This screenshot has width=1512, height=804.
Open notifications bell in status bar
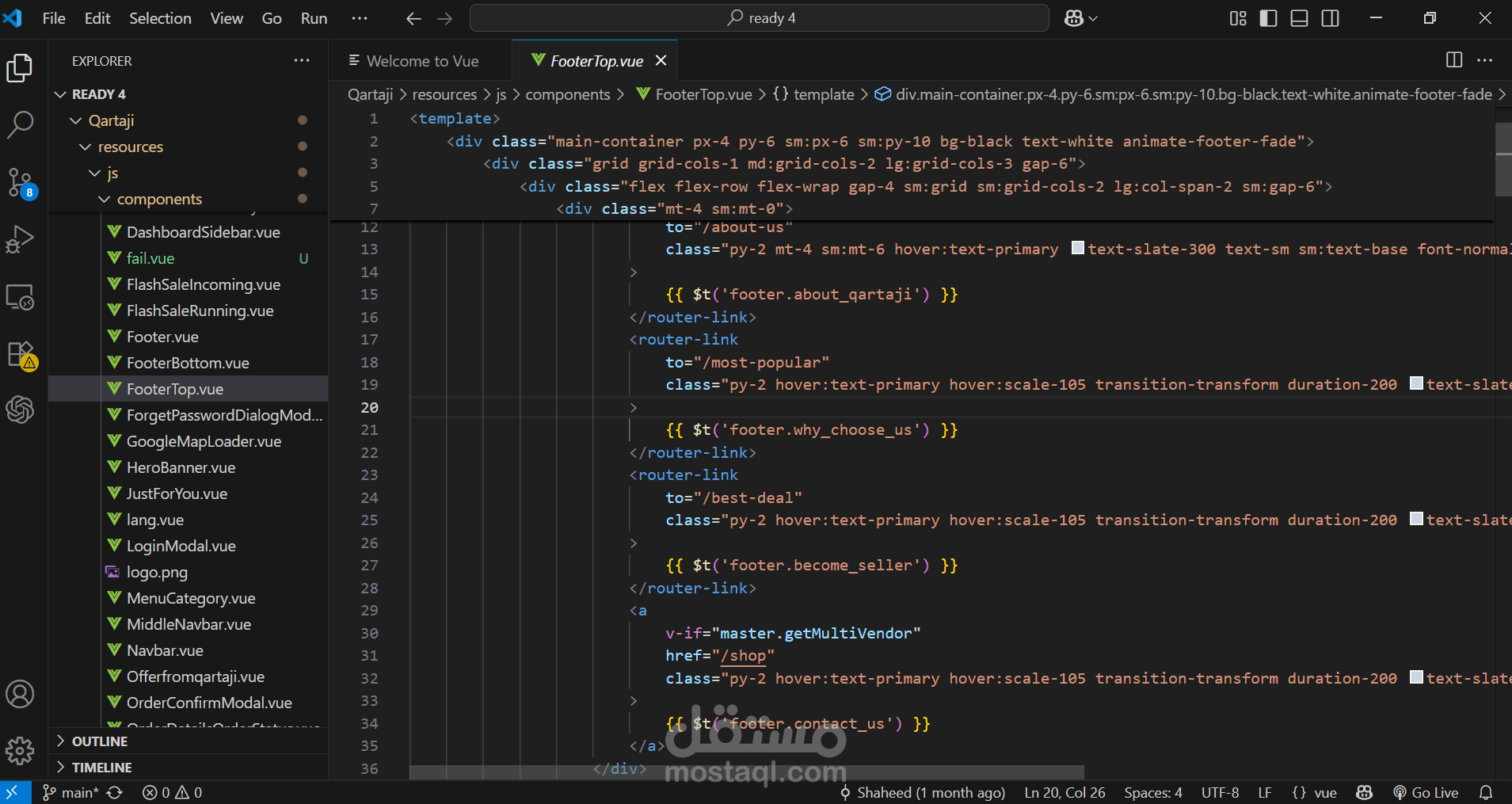tap(1486, 792)
